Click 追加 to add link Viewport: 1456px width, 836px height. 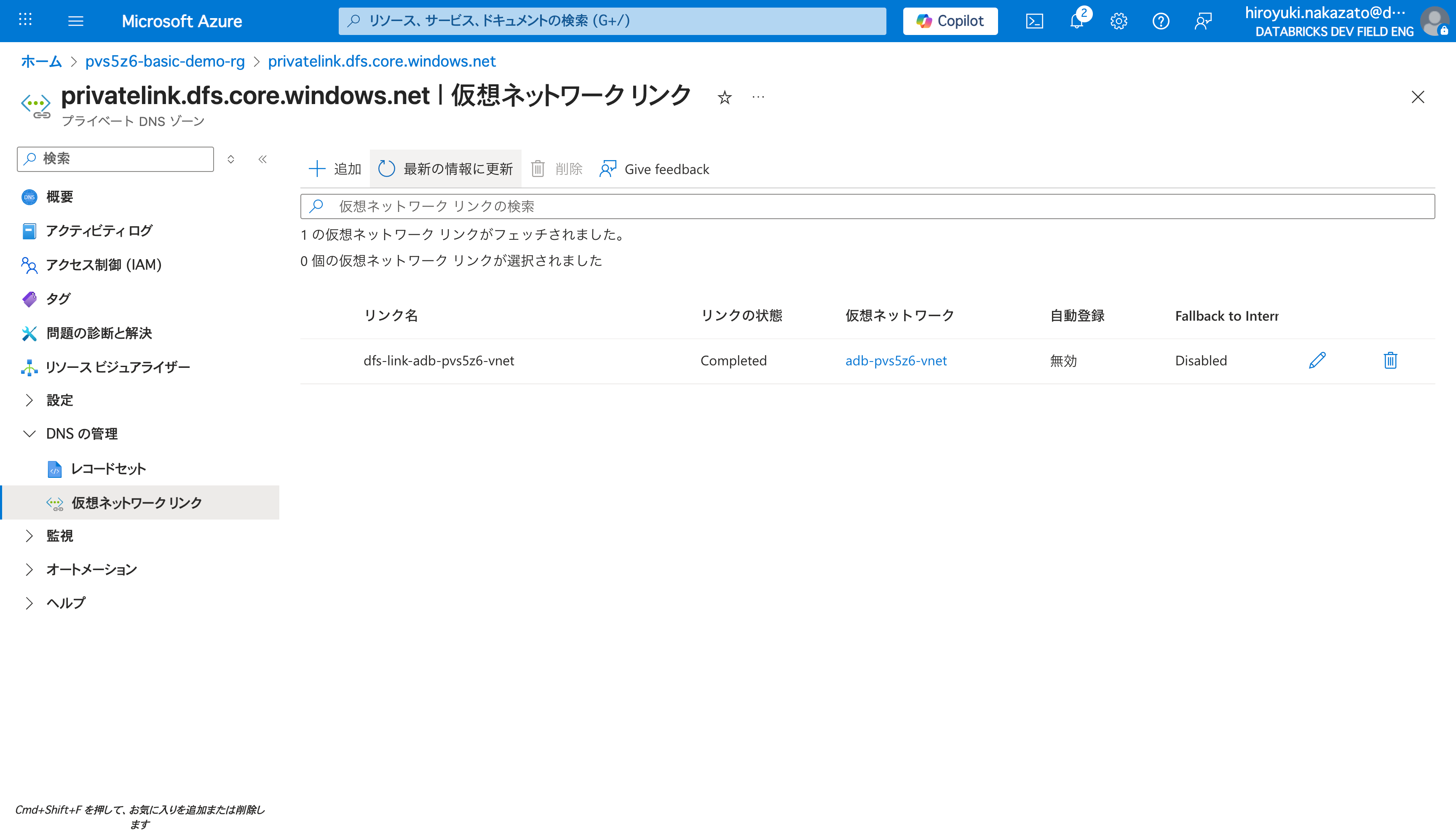click(335, 169)
